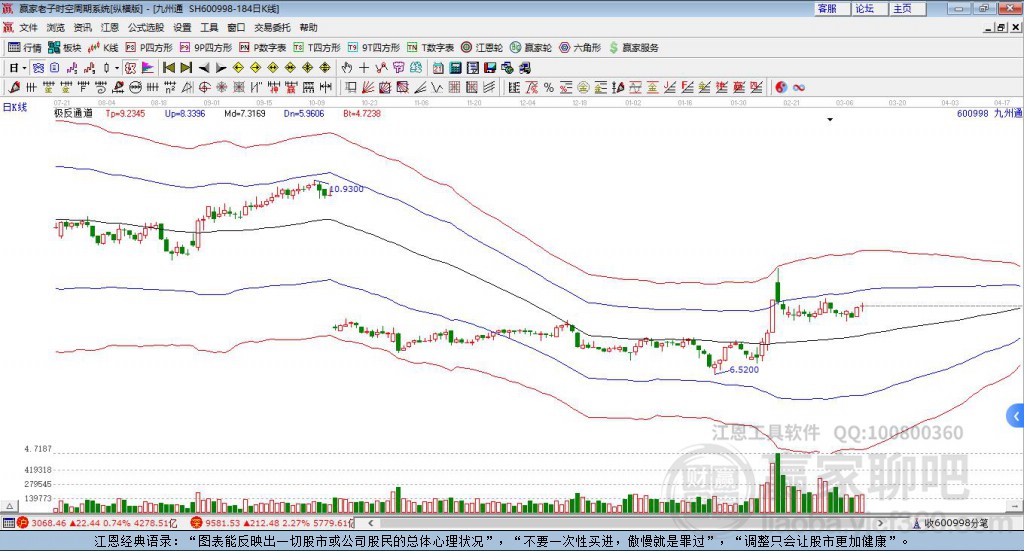Expand the candlestick style dropdown arrow
Viewport: 1024px width, 551px height.
click(x=117, y=68)
